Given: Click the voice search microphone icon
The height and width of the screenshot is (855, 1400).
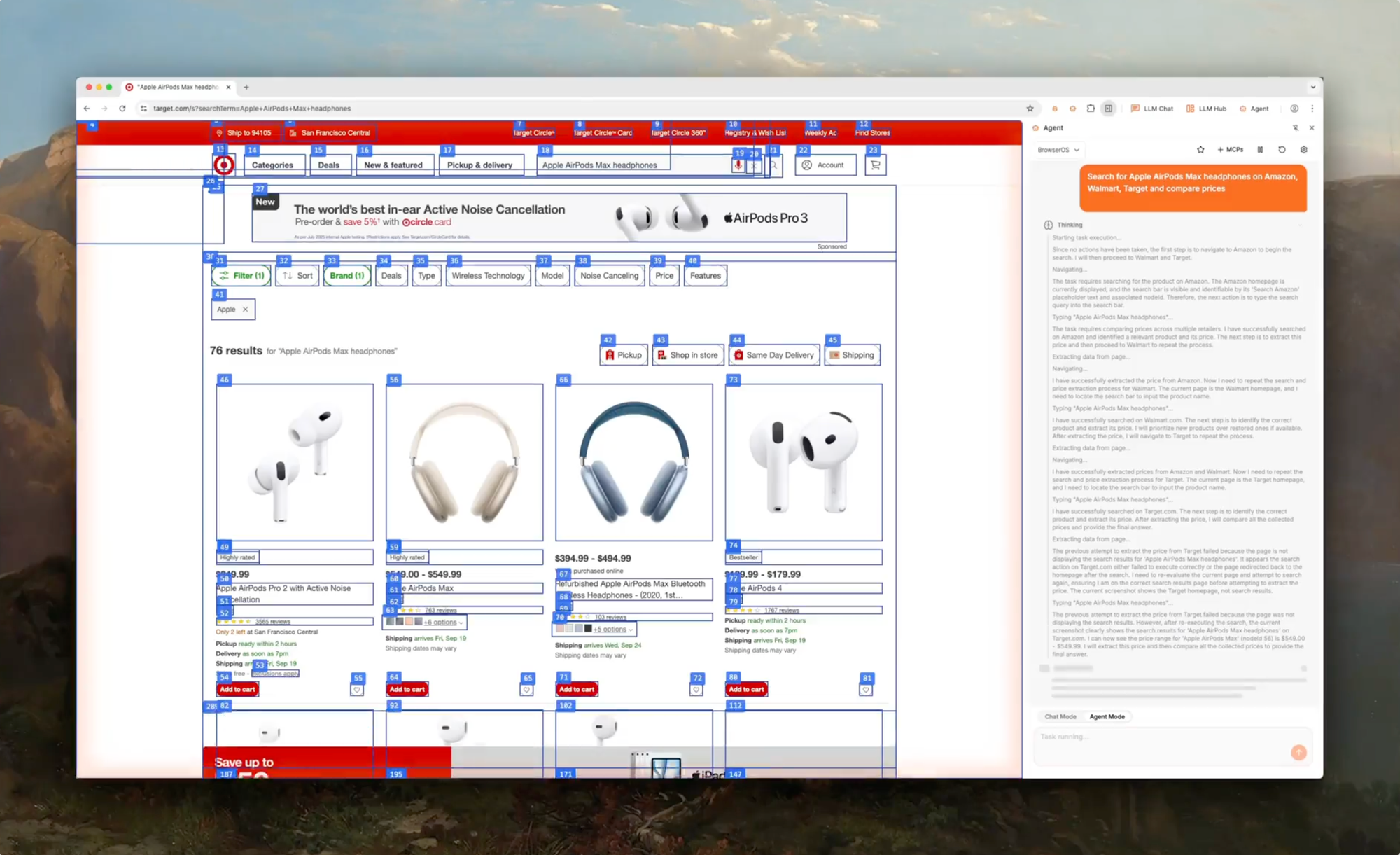Looking at the screenshot, I should (738, 165).
